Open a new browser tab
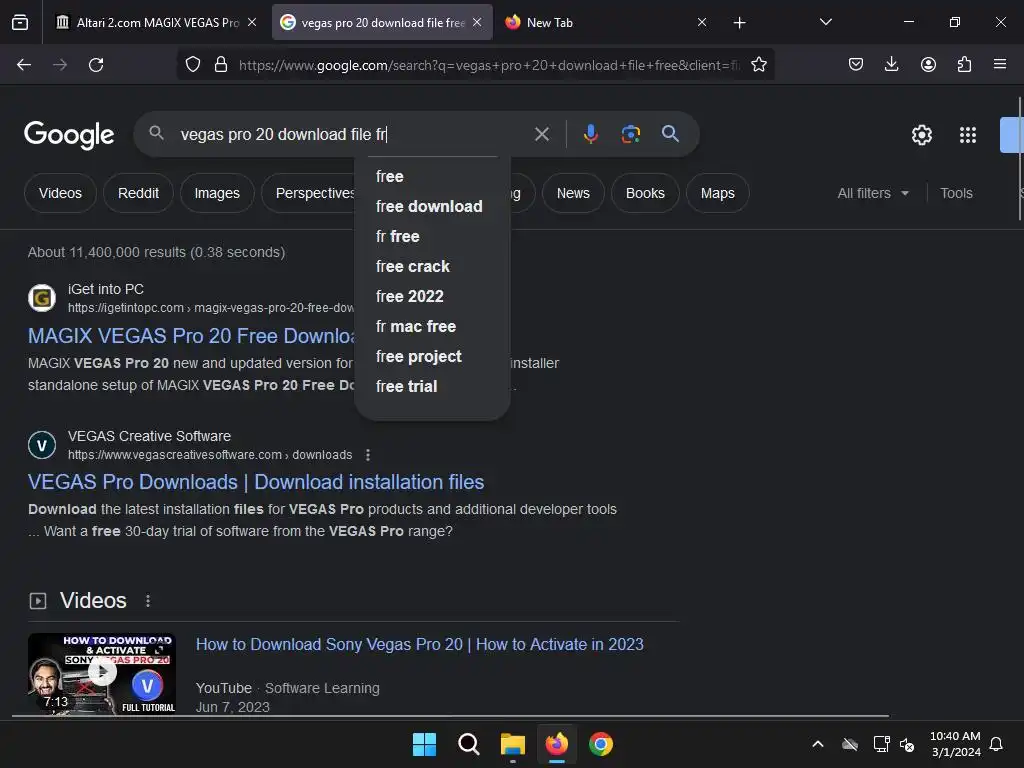This screenshot has width=1024, height=768. [739, 23]
